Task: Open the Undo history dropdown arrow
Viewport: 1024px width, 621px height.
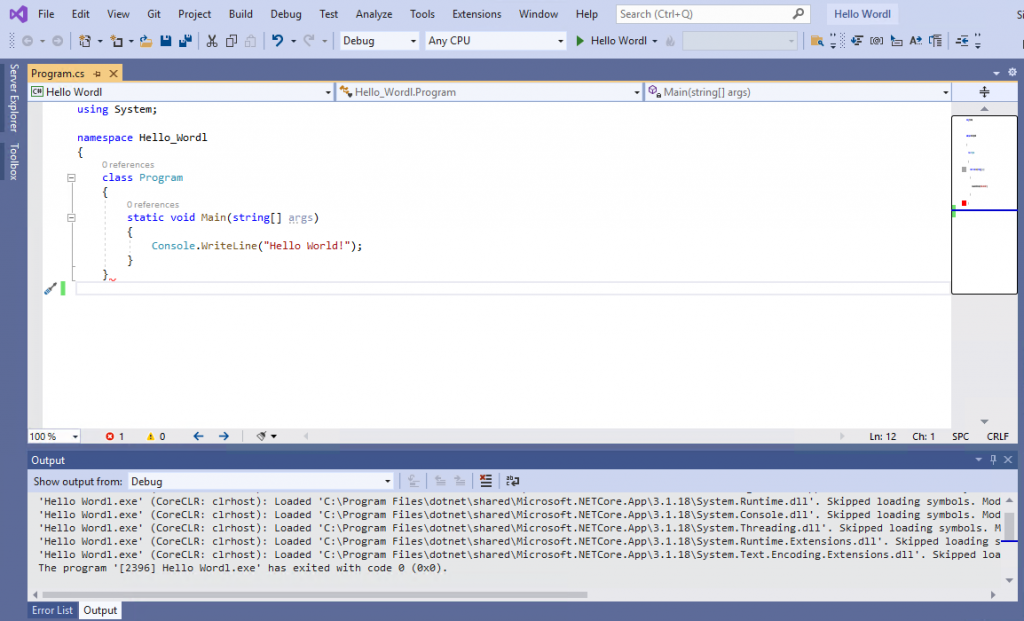Action: pos(293,41)
